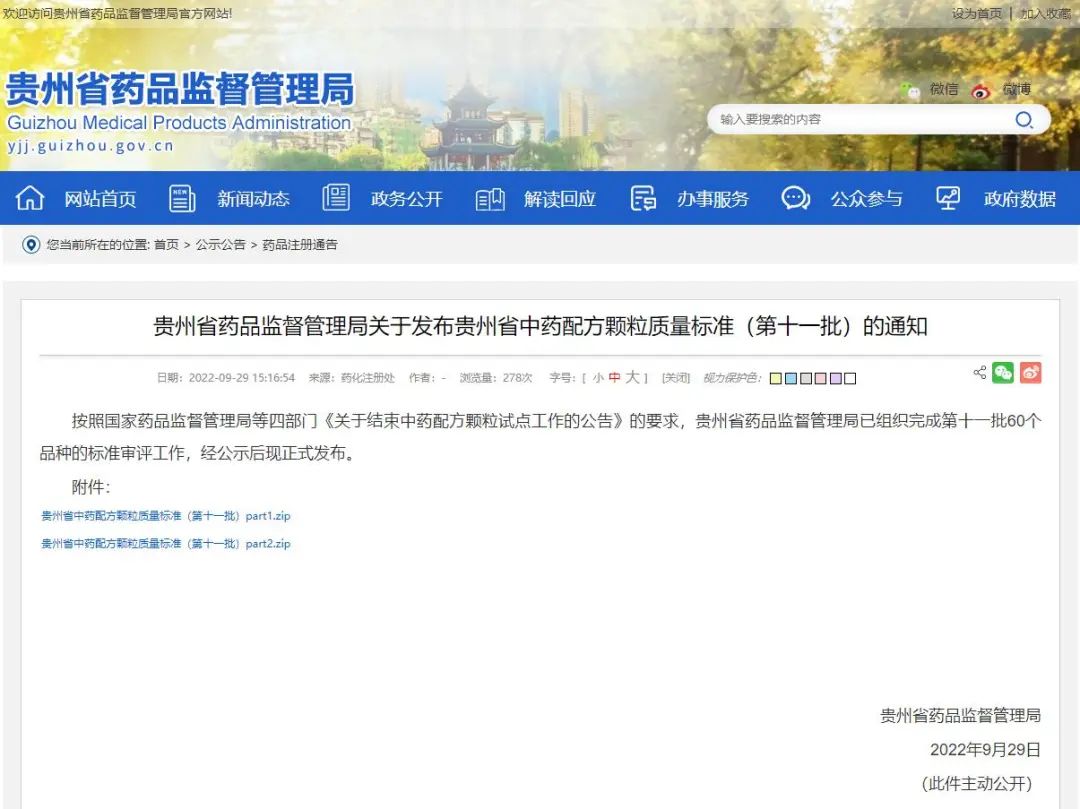This screenshot has height=809, width=1080.
Task: Click the Weibo share icon
Action: [1031, 372]
